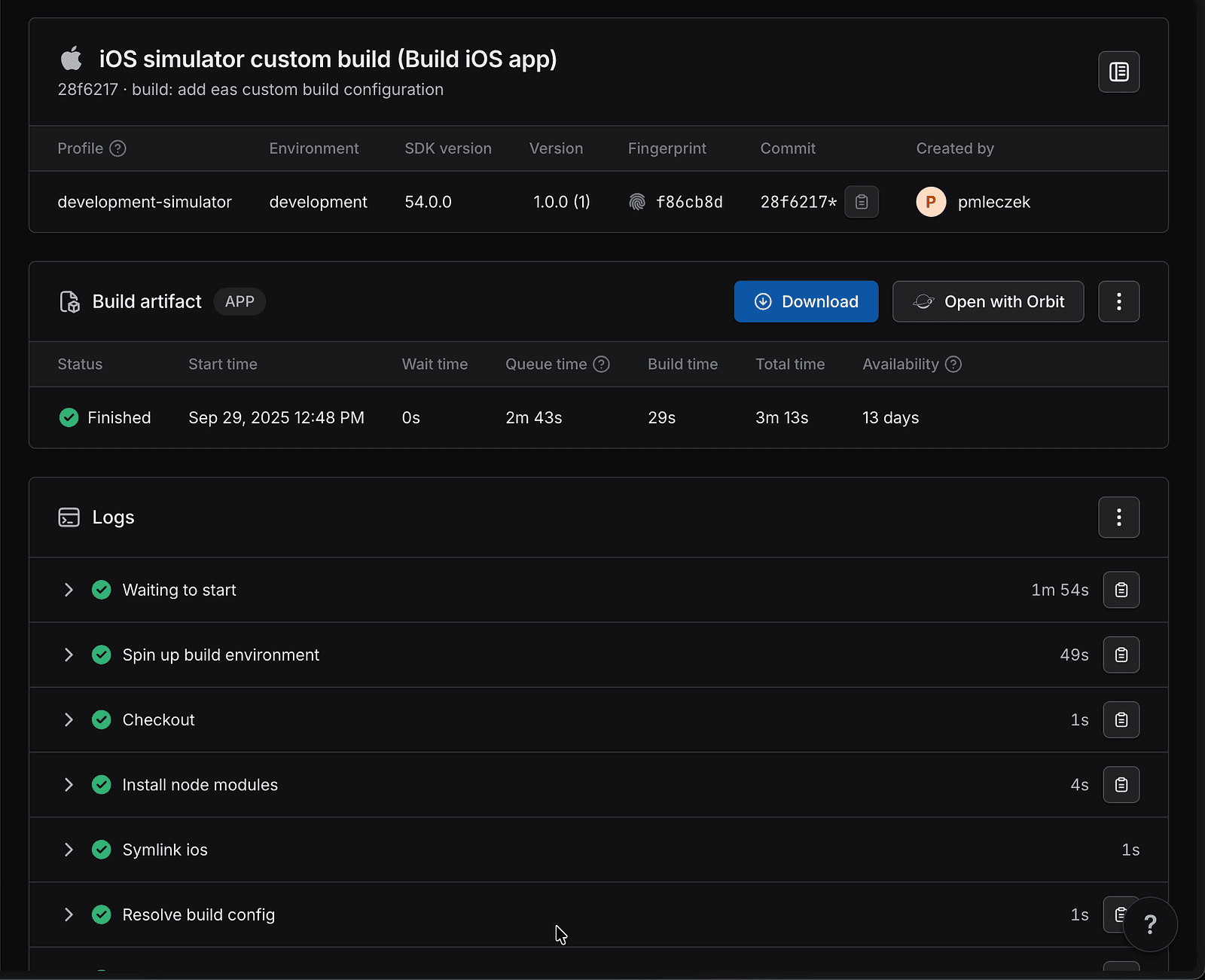
Task: Open the floating help question button
Action: click(x=1150, y=924)
